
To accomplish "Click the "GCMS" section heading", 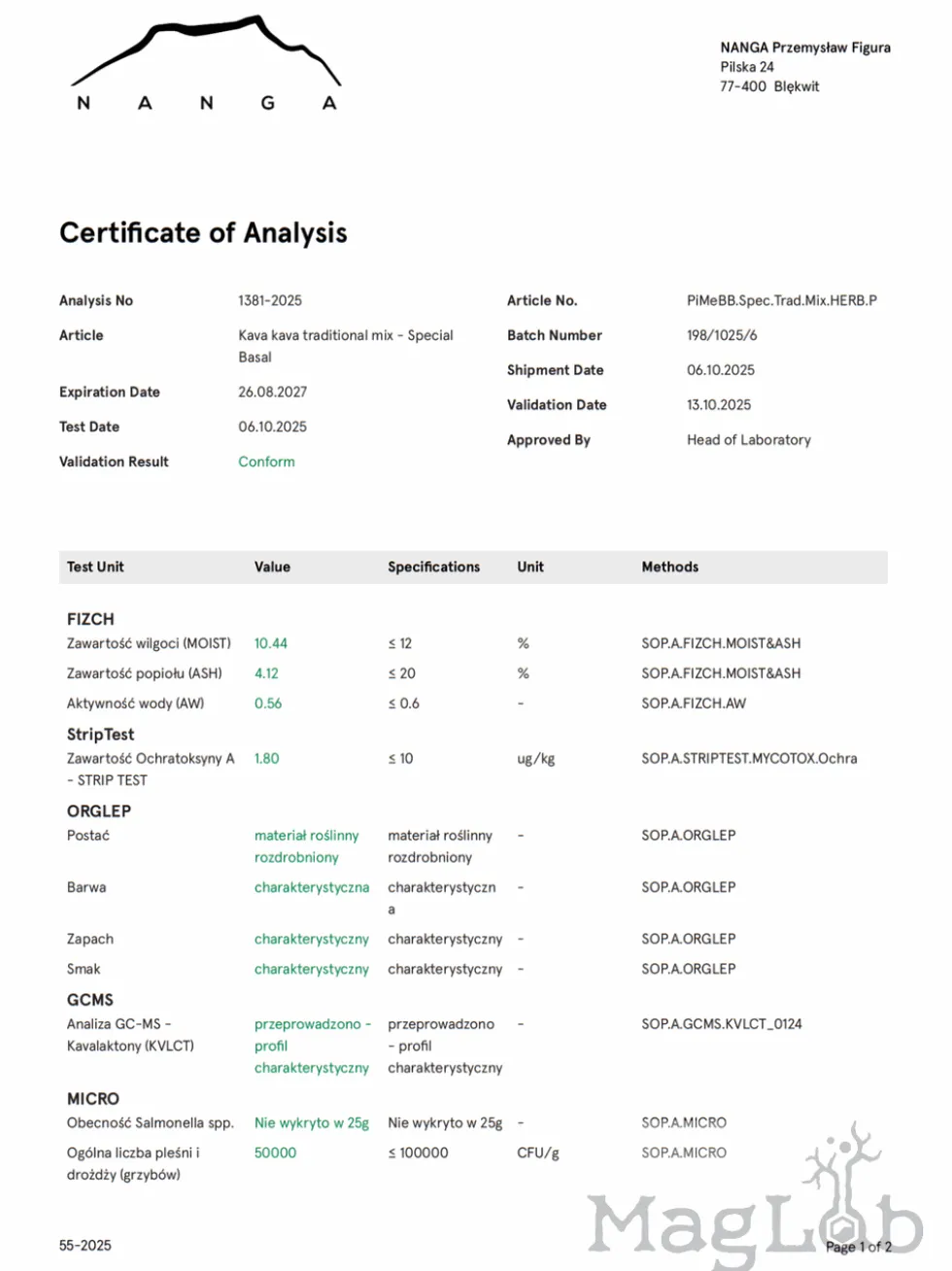I will [x=90, y=1000].
